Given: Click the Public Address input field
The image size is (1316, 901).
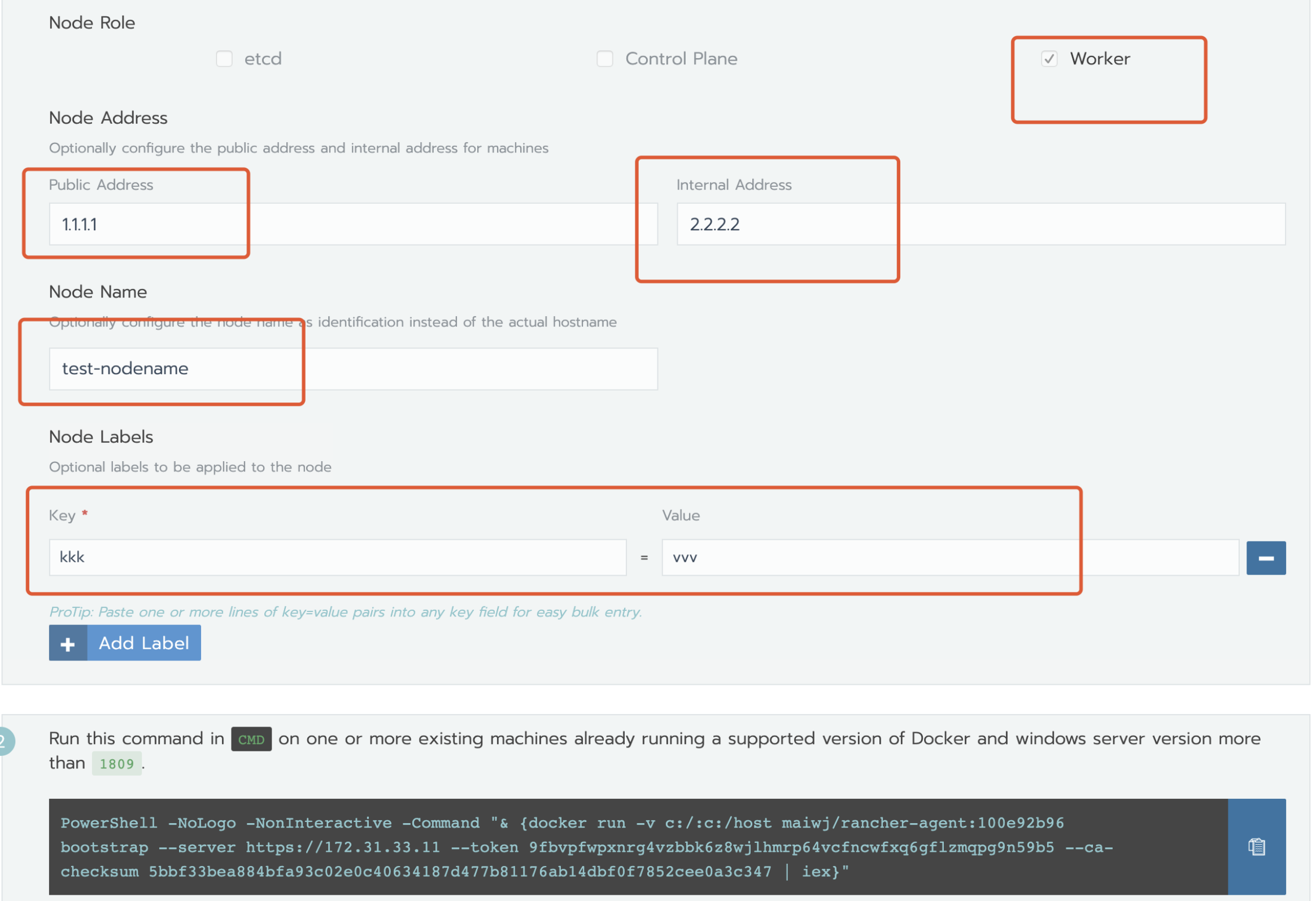Looking at the screenshot, I should 354,224.
